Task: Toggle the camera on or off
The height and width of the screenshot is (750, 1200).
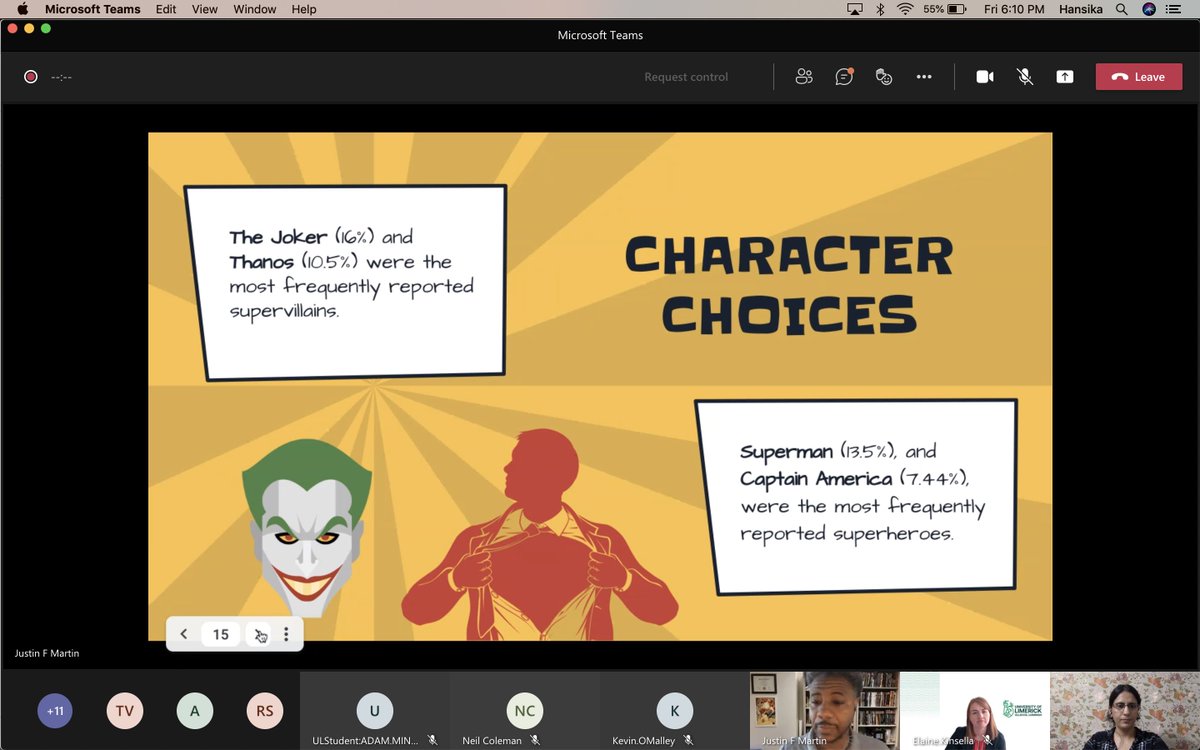Action: (x=985, y=77)
